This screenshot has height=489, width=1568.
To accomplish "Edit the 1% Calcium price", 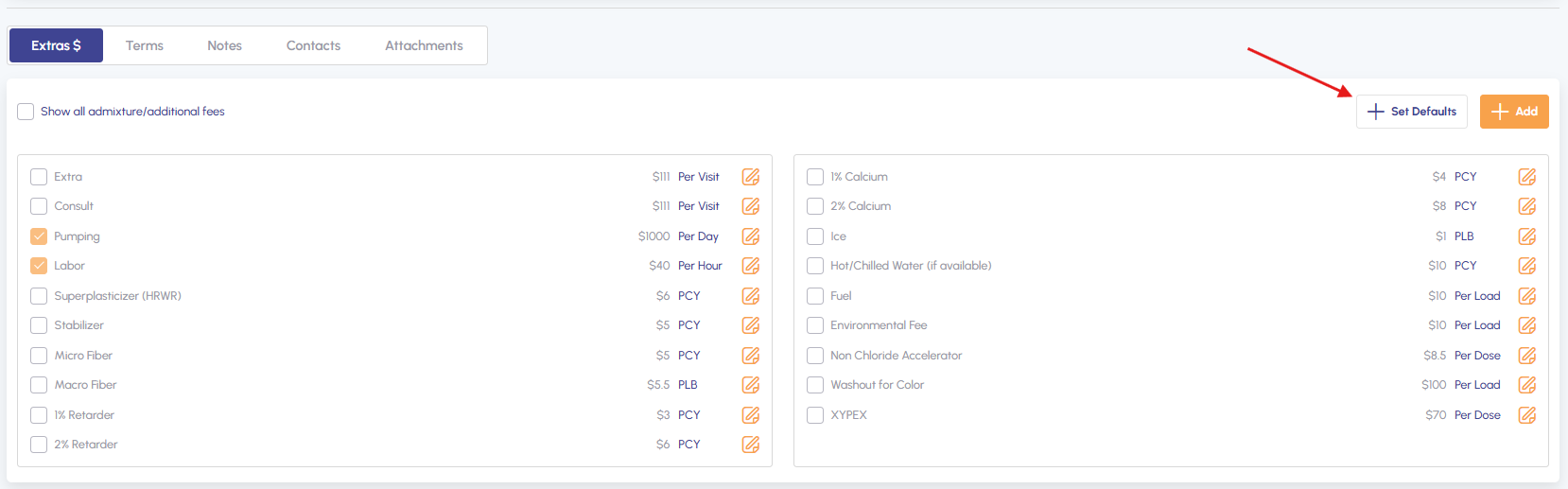I will [x=1527, y=177].
